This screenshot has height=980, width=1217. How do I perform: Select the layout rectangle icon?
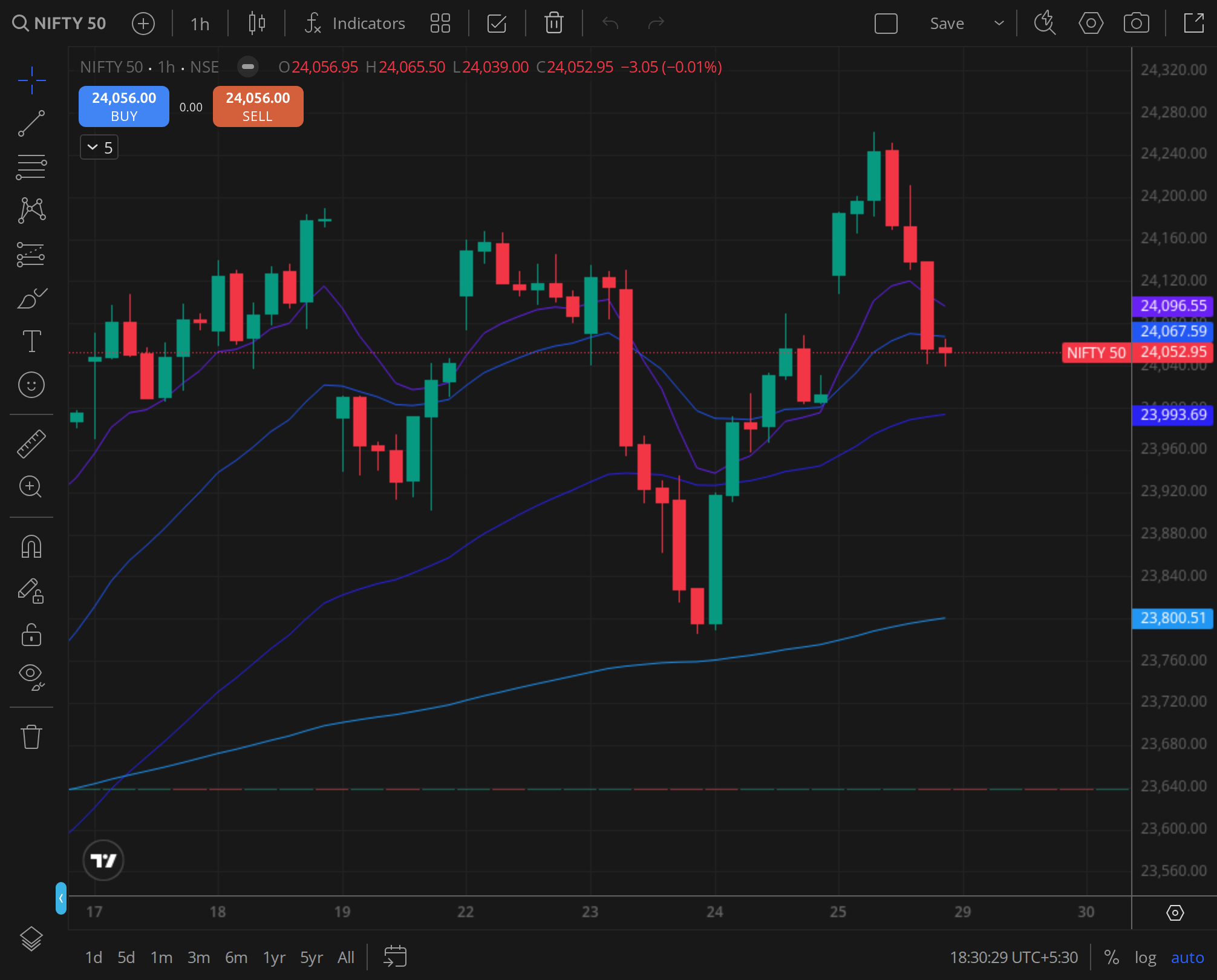pyautogui.click(x=886, y=24)
